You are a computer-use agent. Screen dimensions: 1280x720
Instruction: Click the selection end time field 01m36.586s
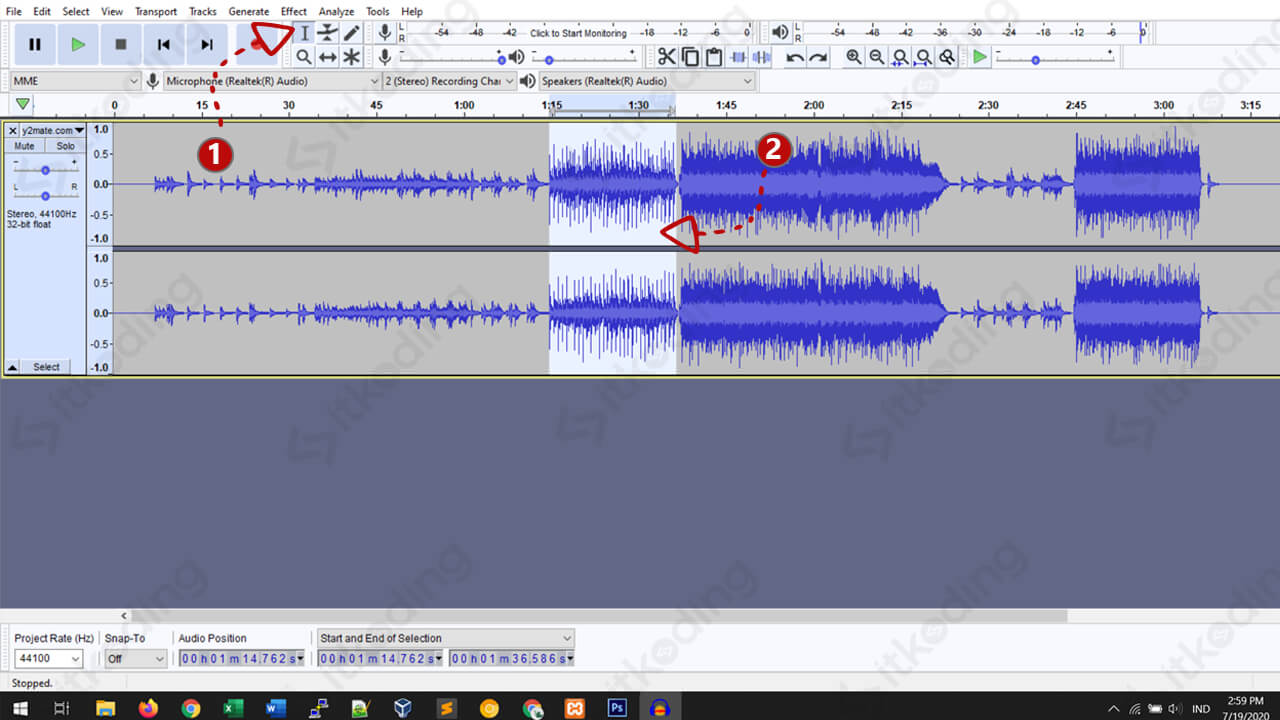pyautogui.click(x=512, y=659)
